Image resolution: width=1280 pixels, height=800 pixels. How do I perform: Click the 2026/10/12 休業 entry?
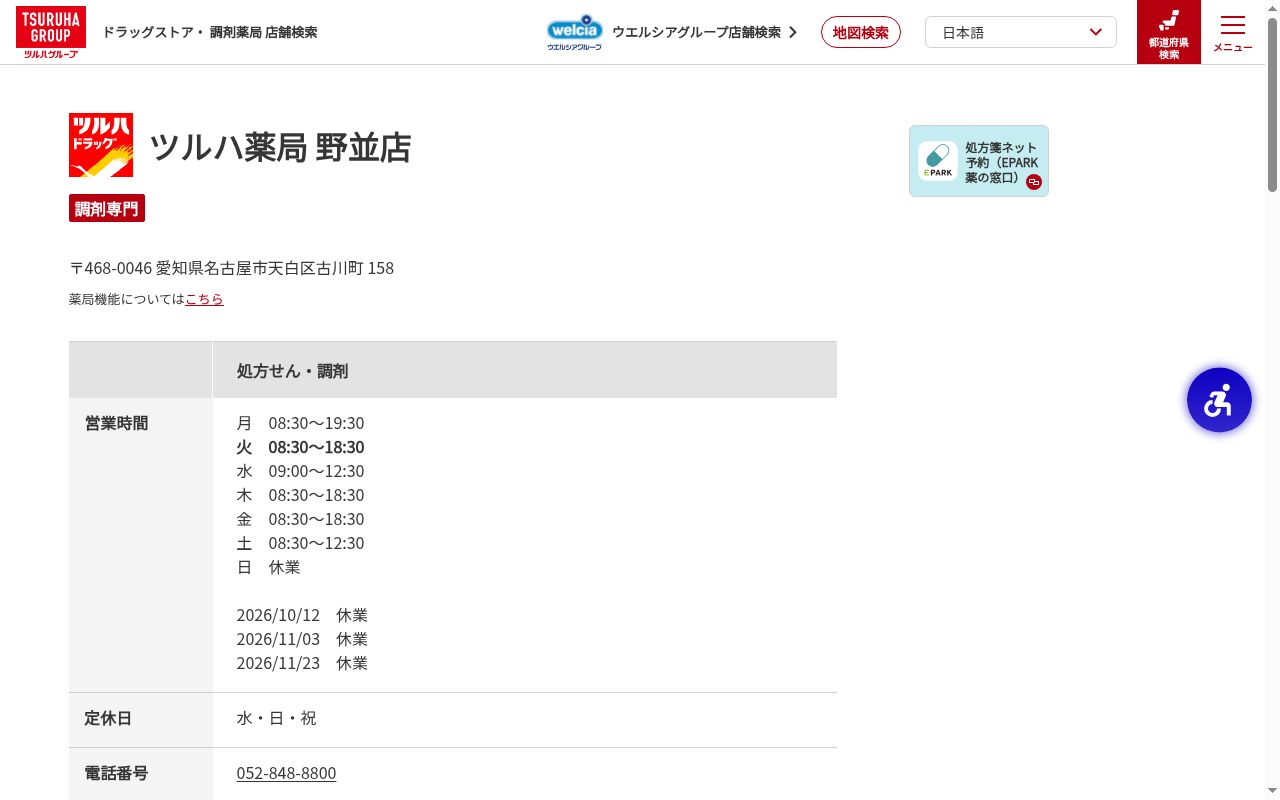302,615
